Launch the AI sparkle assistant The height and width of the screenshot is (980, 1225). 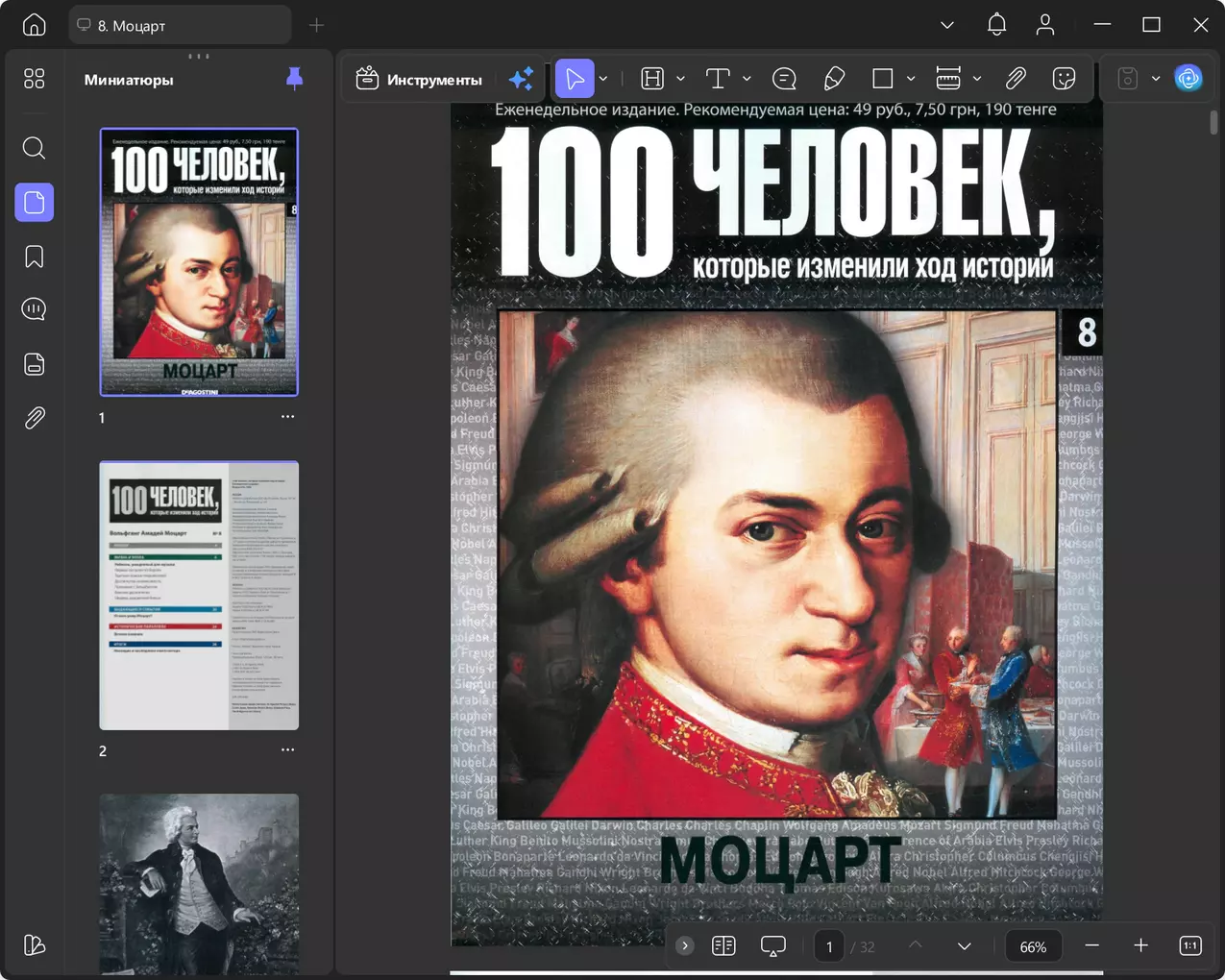522,79
